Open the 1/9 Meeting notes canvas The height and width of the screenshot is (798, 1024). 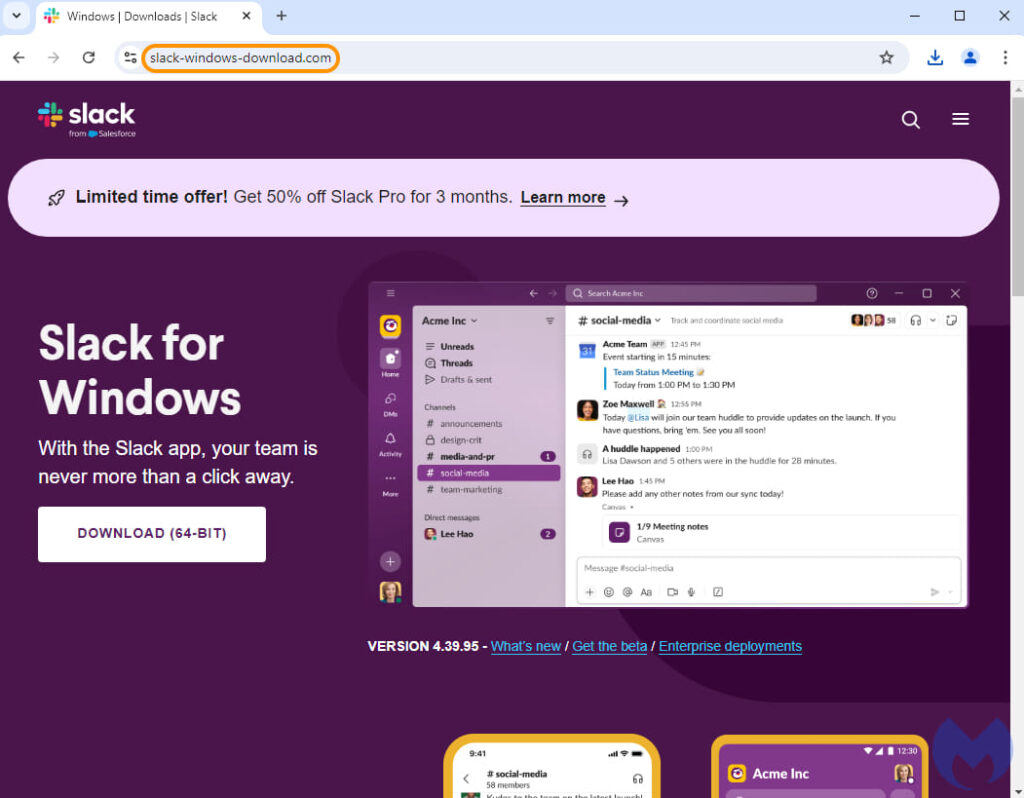[780, 532]
